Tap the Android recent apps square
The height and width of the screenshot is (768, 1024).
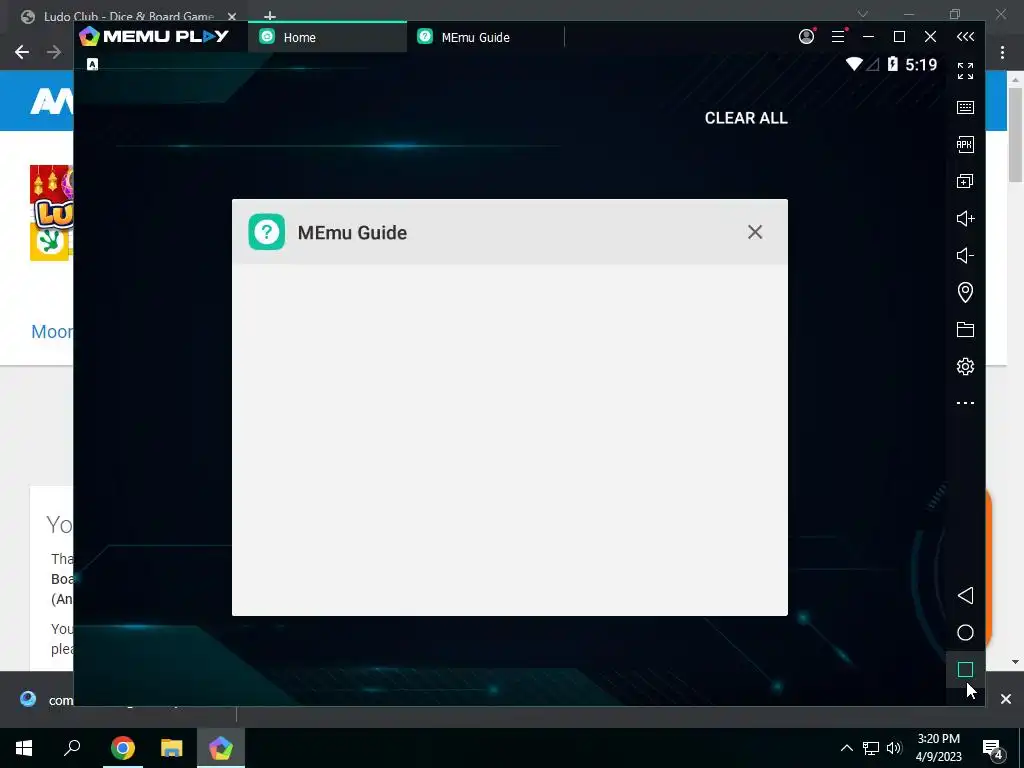coord(965,669)
